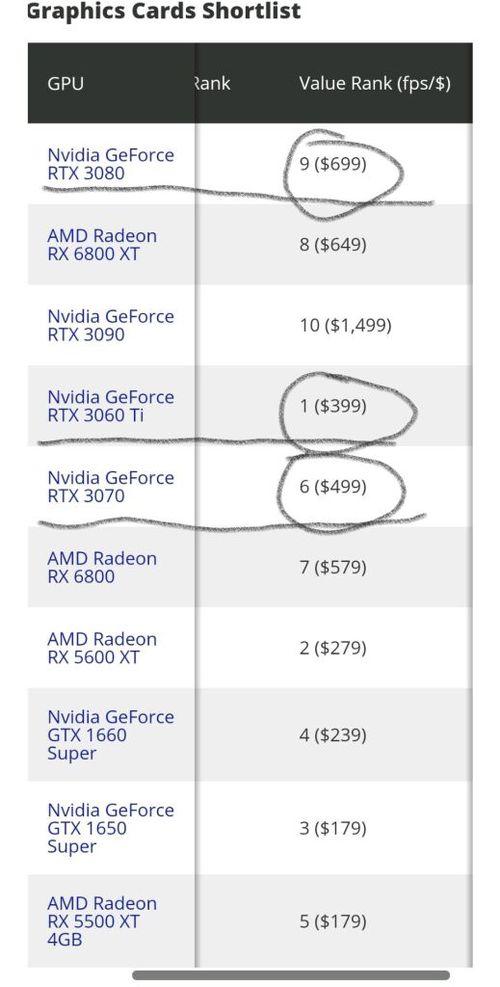This screenshot has width=500, height=987.
Task: Open the Nvidia GeForce RTX 3070 link
Action: [110, 487]
